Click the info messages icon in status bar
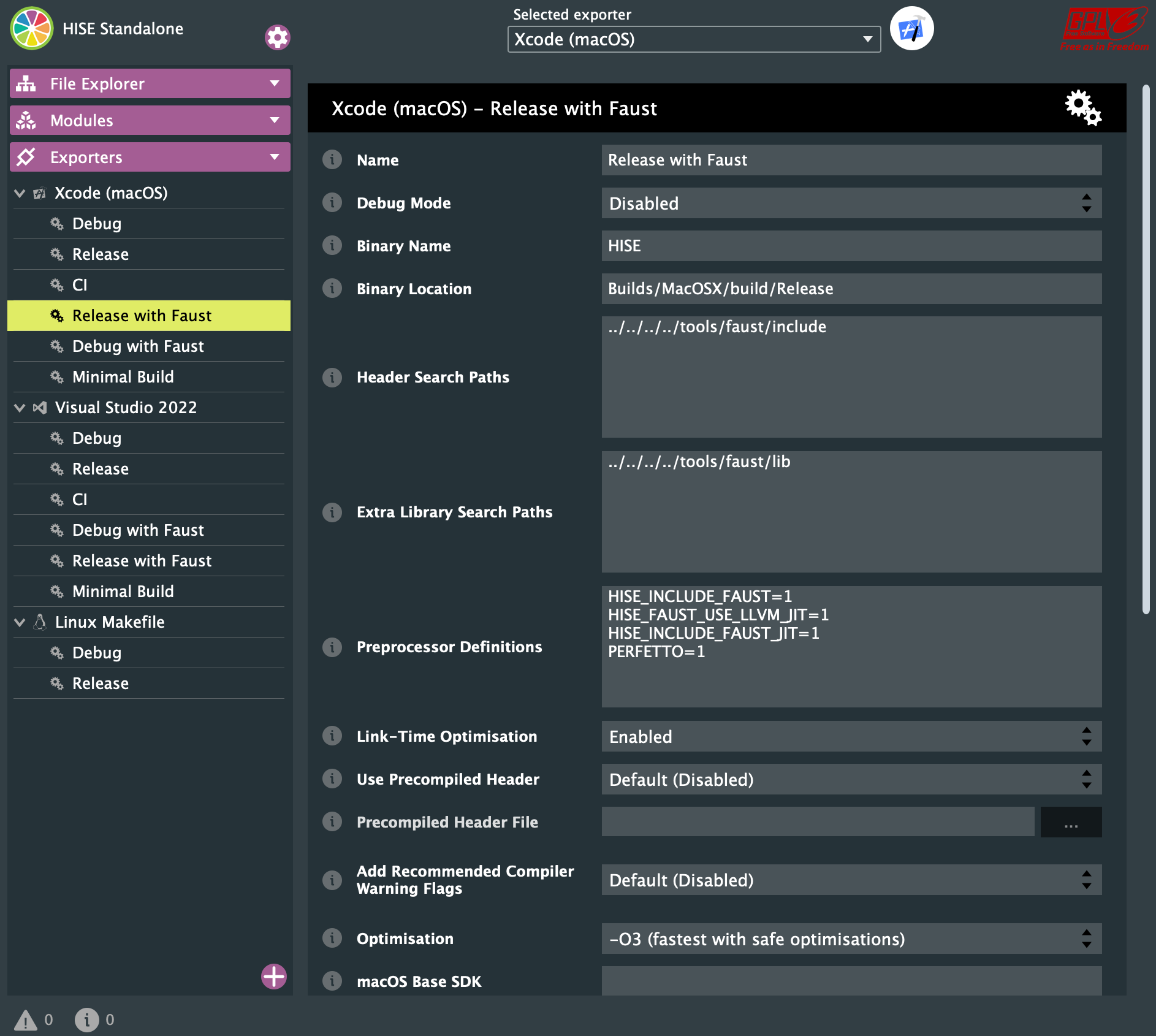This screenshot has height=1036, width=1156. click(86, 1020)
